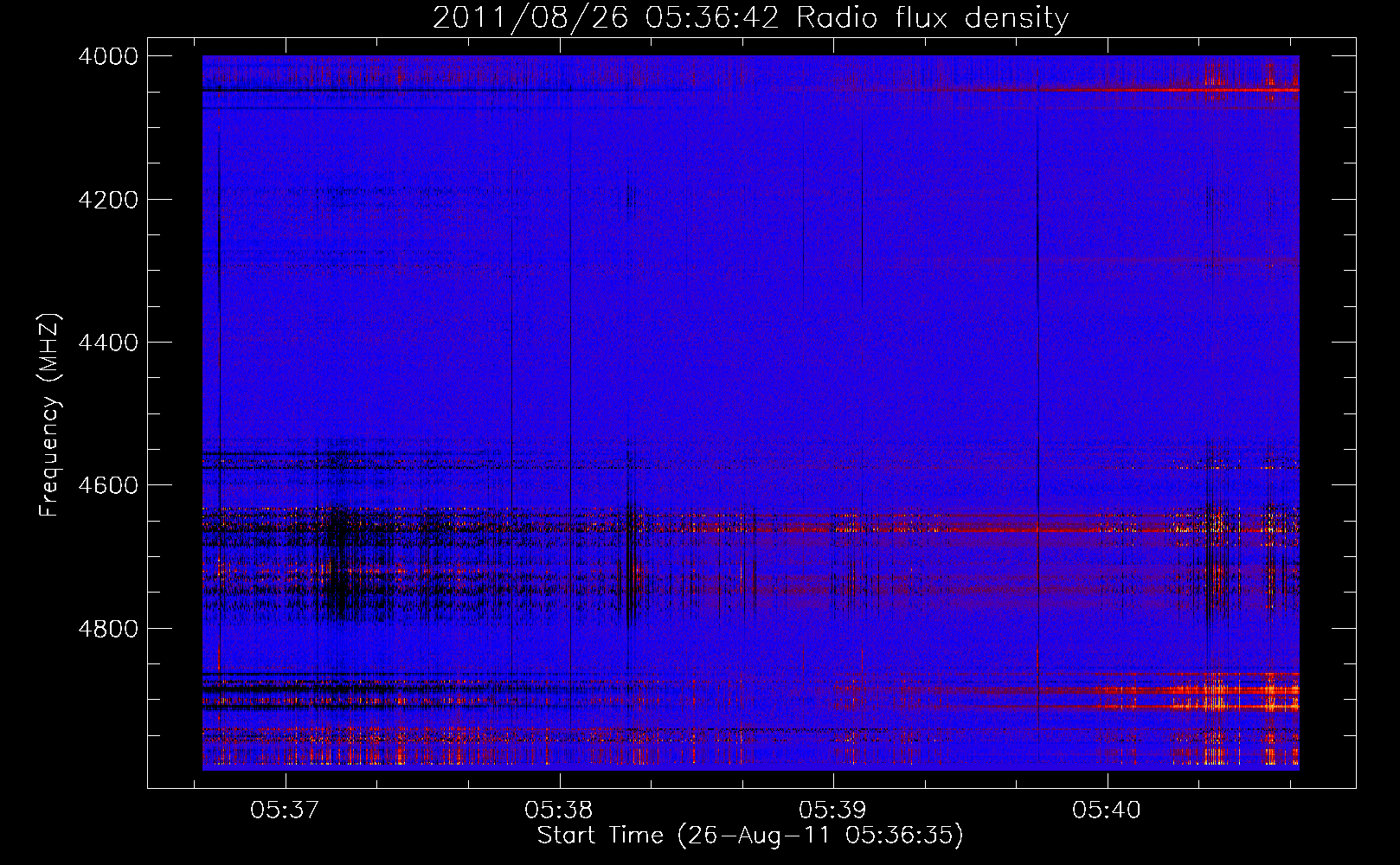Click the 05:37 time axis label

285,810
